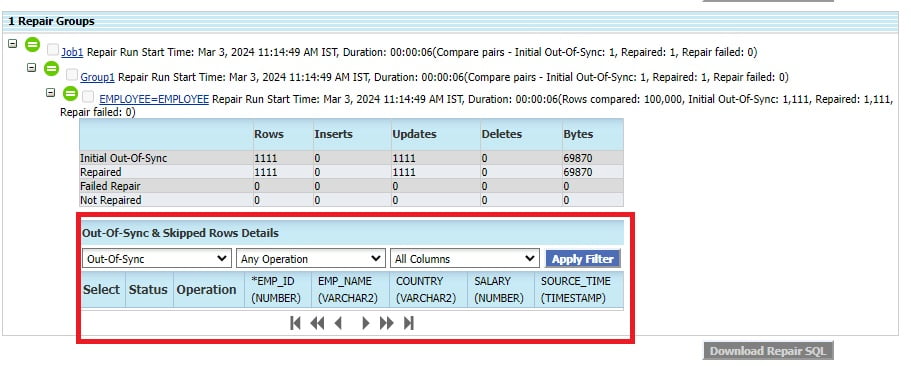Click the Inserts column header
This screenshot has height=366, width=911.
(333, 134)
